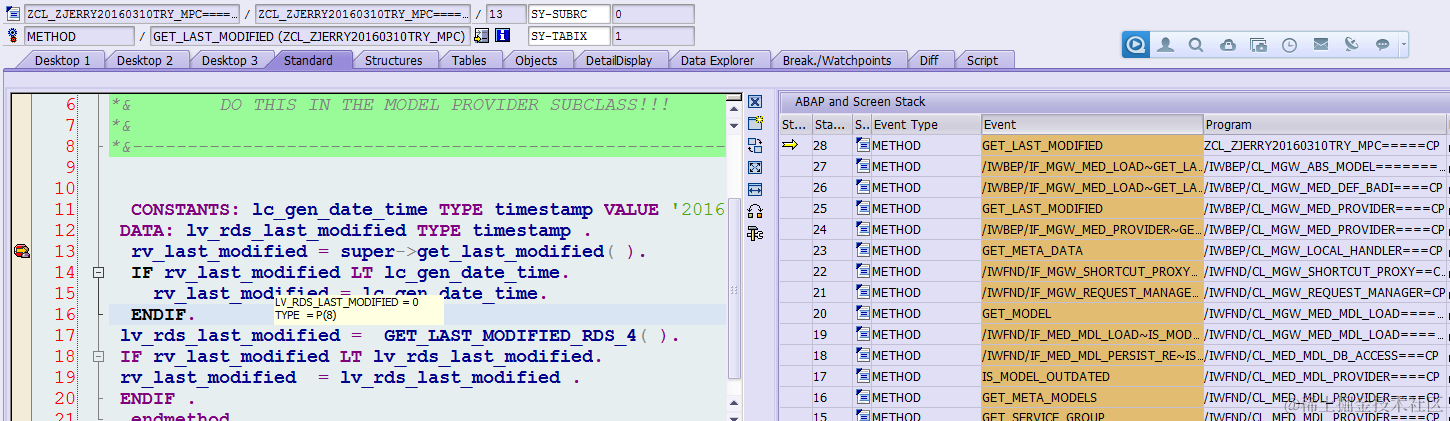Click the source program icon beside the first field

click(x=12, y=14)
